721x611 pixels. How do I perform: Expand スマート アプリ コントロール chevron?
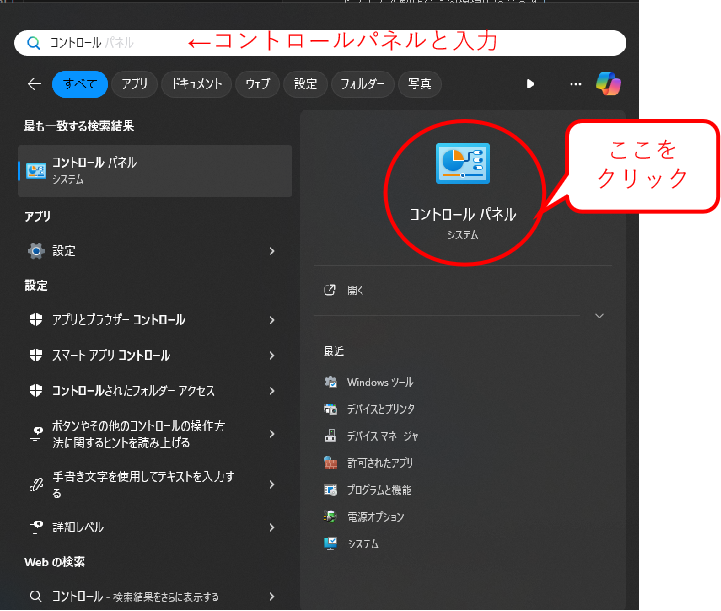[x=272, y=355]
